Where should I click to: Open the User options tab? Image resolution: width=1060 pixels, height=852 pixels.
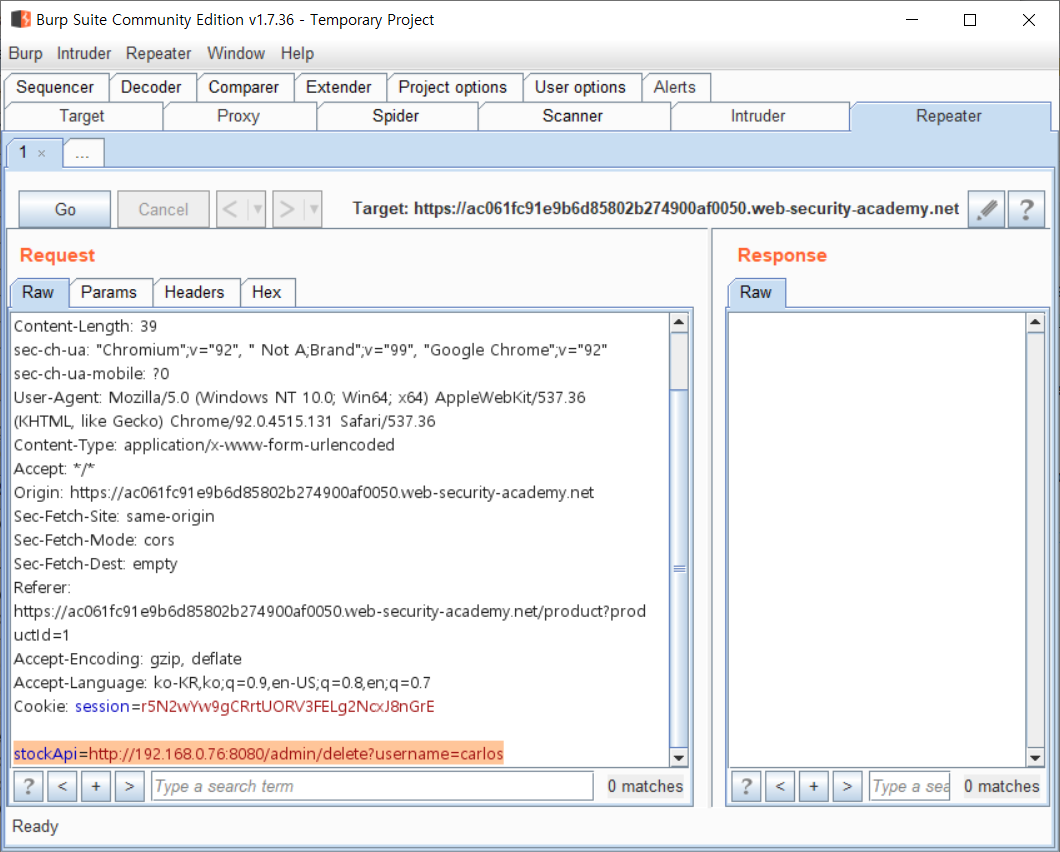[x=581, y=87]
